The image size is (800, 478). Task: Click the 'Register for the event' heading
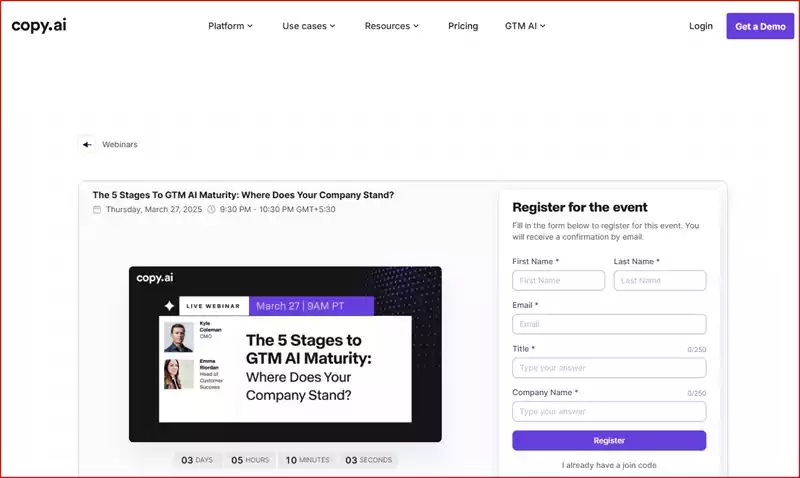click(580, 207)
